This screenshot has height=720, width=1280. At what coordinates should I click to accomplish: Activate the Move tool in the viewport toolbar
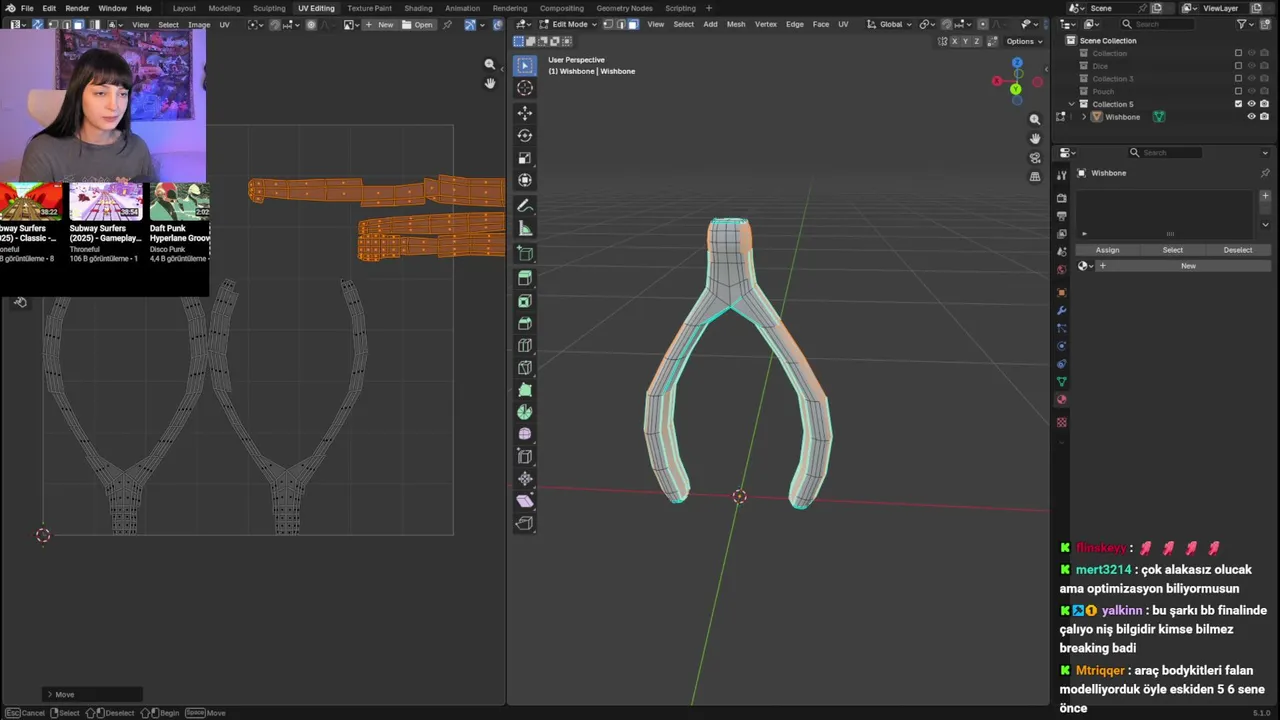pos(525,113)
